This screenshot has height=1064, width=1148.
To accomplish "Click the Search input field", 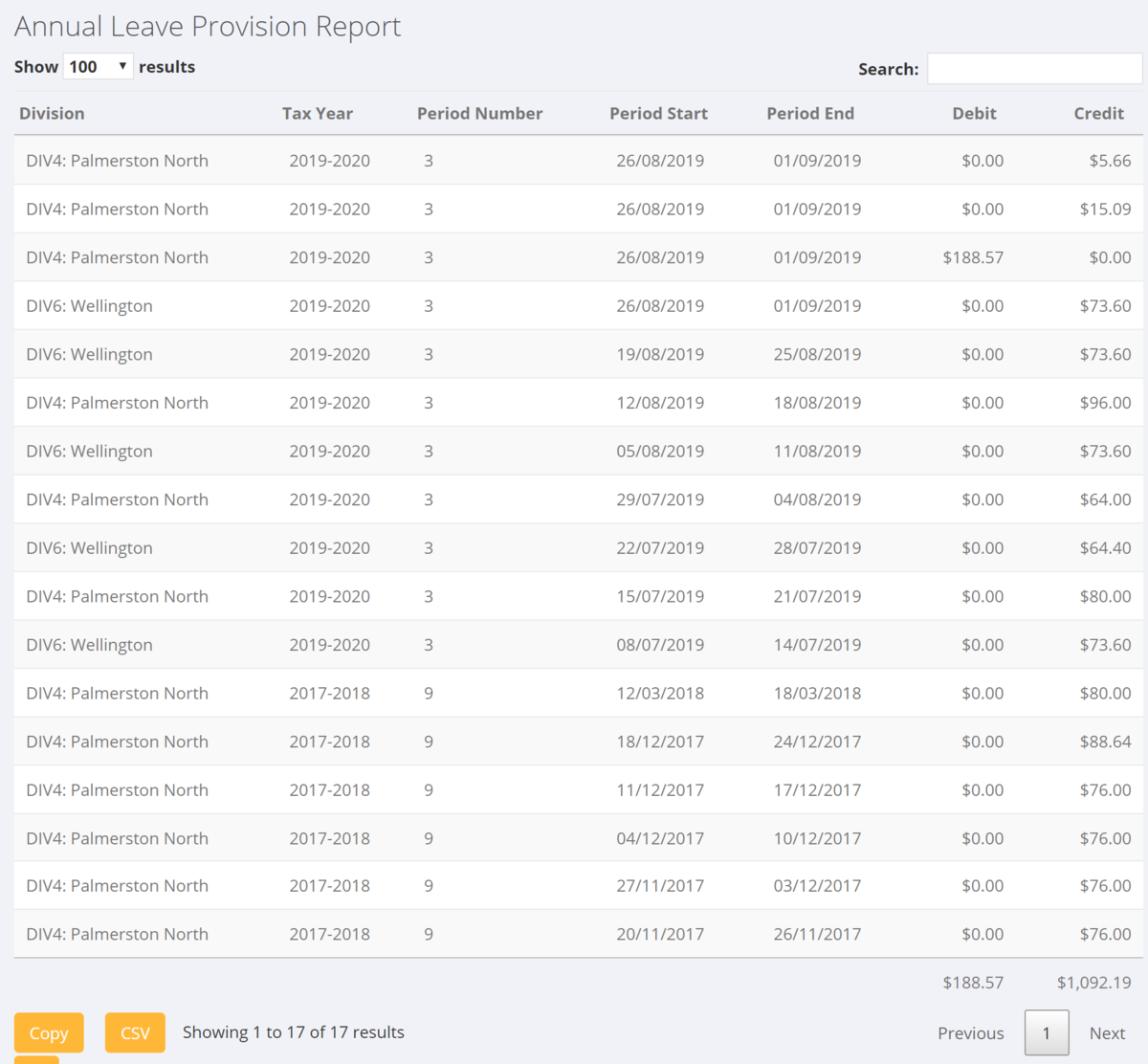I will pyautogui.click(x=1034, y=68).
